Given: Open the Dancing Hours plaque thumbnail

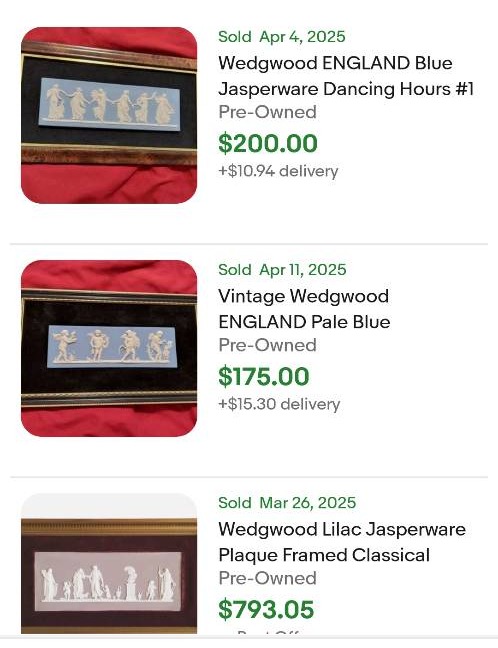Looking at the screenshot, I should 109,115.
